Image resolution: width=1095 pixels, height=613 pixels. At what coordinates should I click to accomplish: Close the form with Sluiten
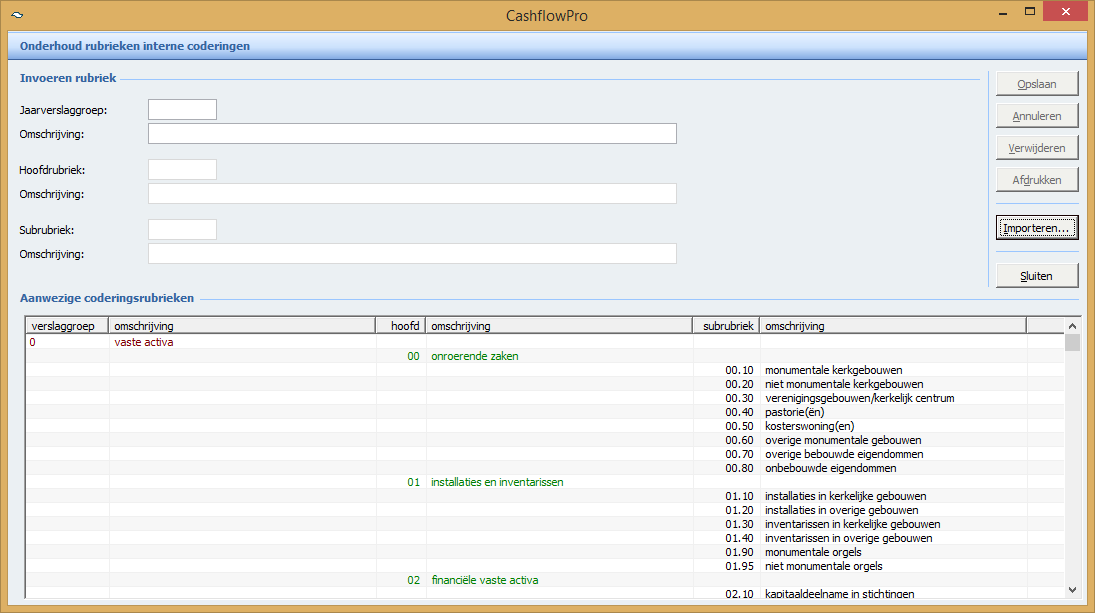pyautogui.click(x=1037, y=276)
